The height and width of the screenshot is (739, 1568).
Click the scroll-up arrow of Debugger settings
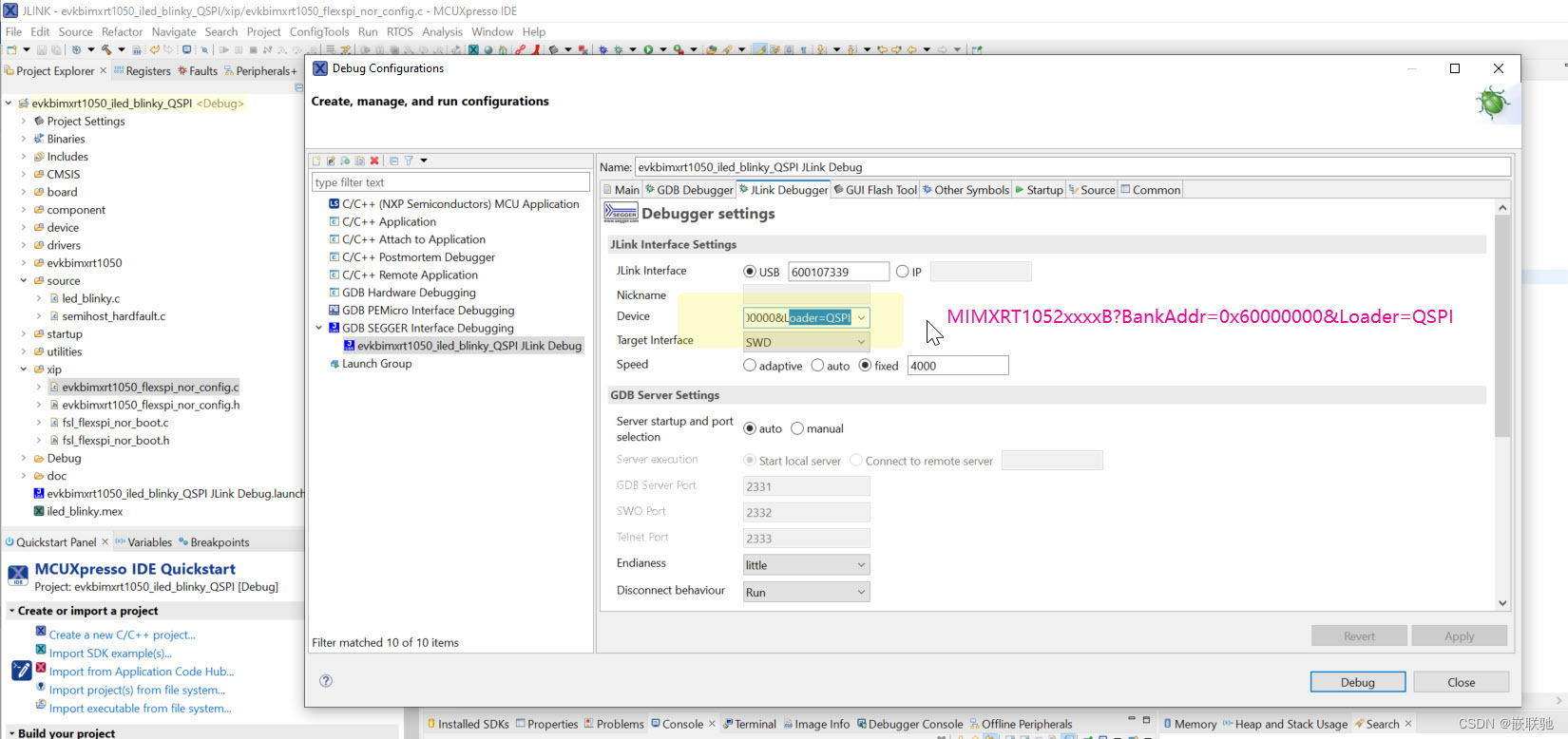pos(1502,208)
